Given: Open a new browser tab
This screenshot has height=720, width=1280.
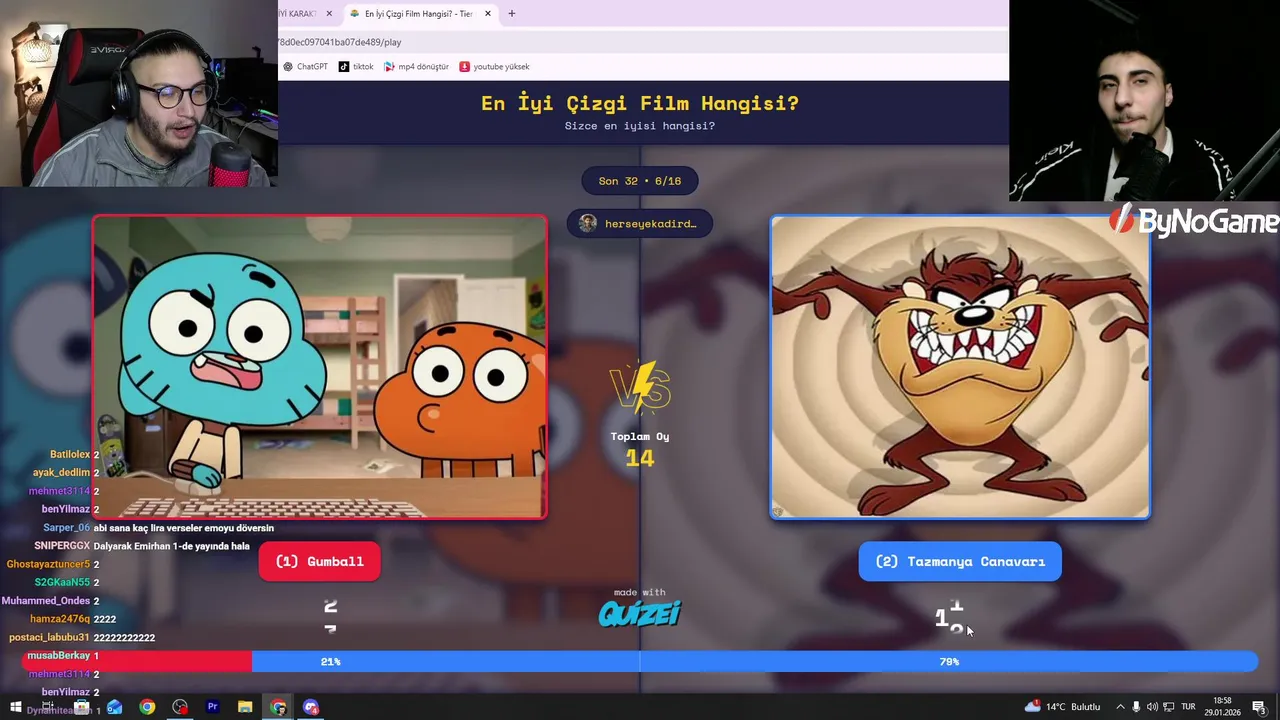Looking at the screenshot, I should tap(512, 14).
